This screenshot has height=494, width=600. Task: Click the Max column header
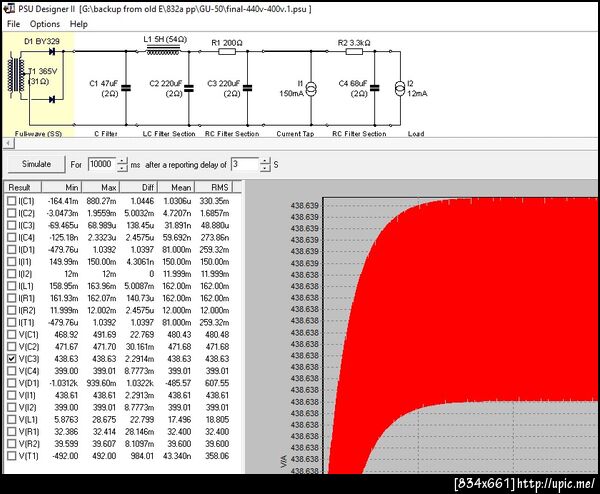[101, 187]
